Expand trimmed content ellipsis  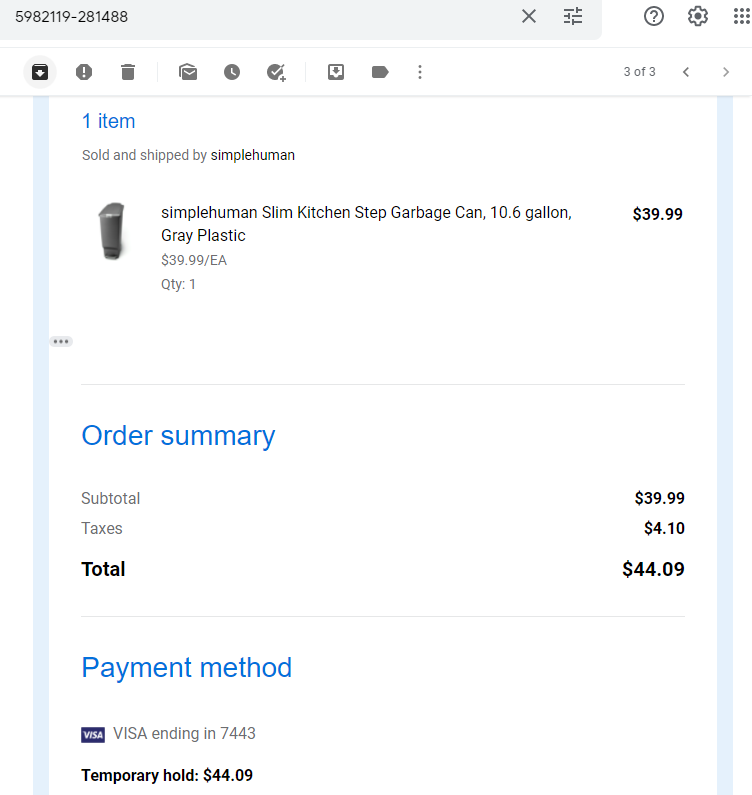61,342
